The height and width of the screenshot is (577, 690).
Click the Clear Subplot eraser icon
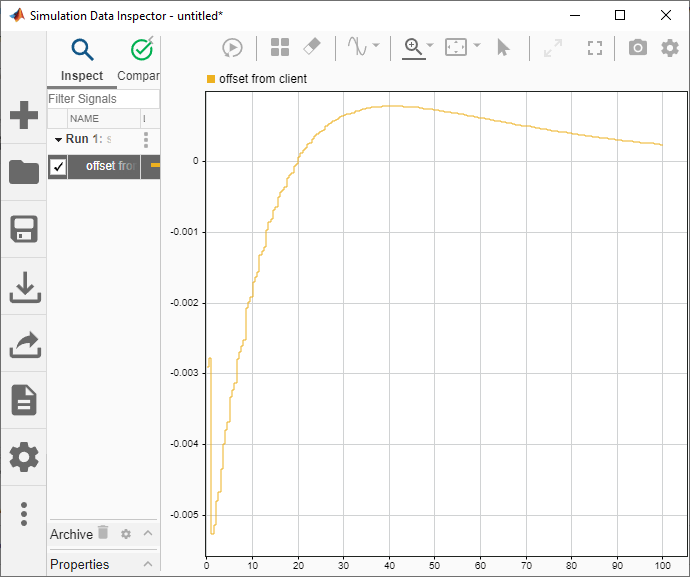pyautogui.click(x=311, y=47)
